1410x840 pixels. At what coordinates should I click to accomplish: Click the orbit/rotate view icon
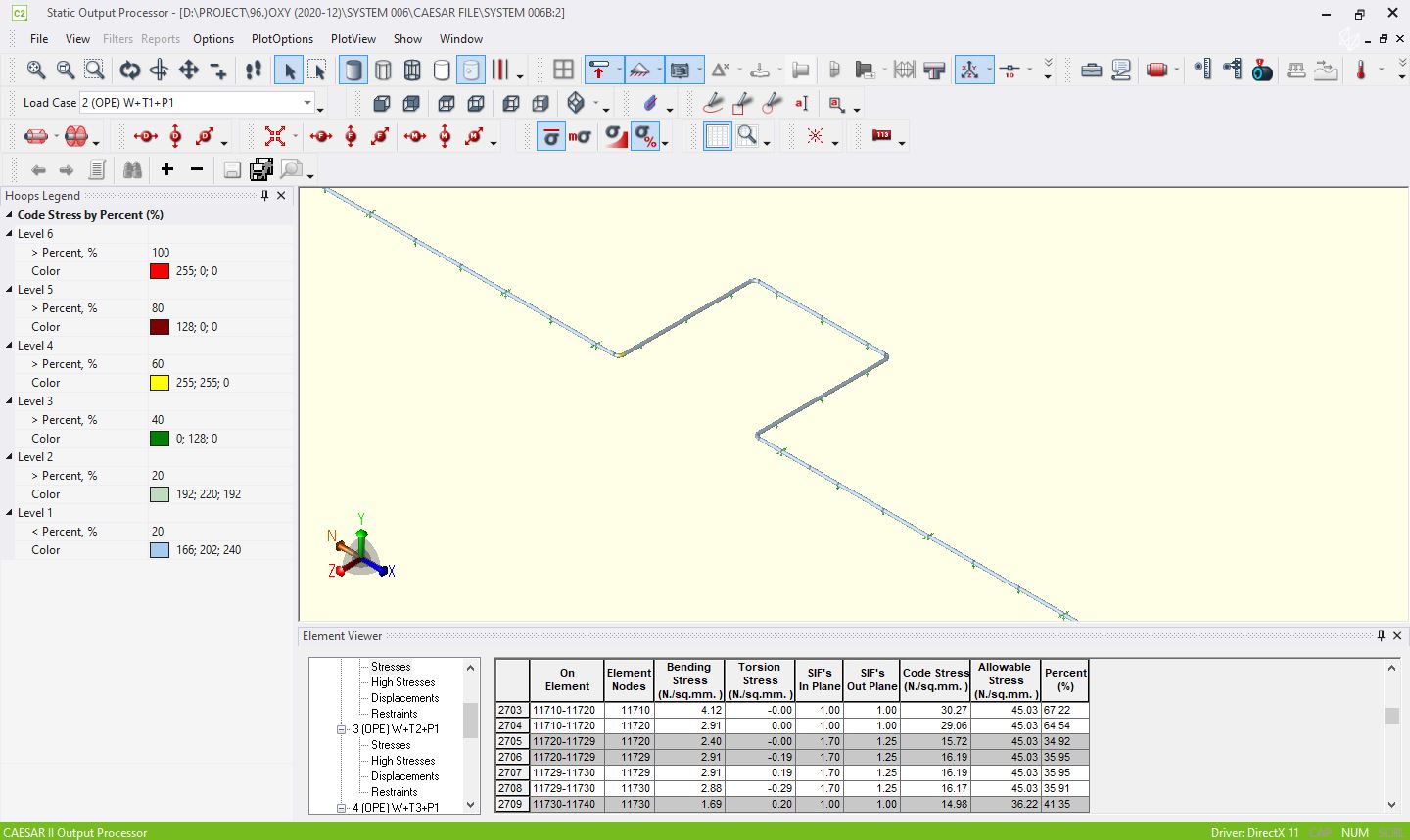tap(129, 70)
